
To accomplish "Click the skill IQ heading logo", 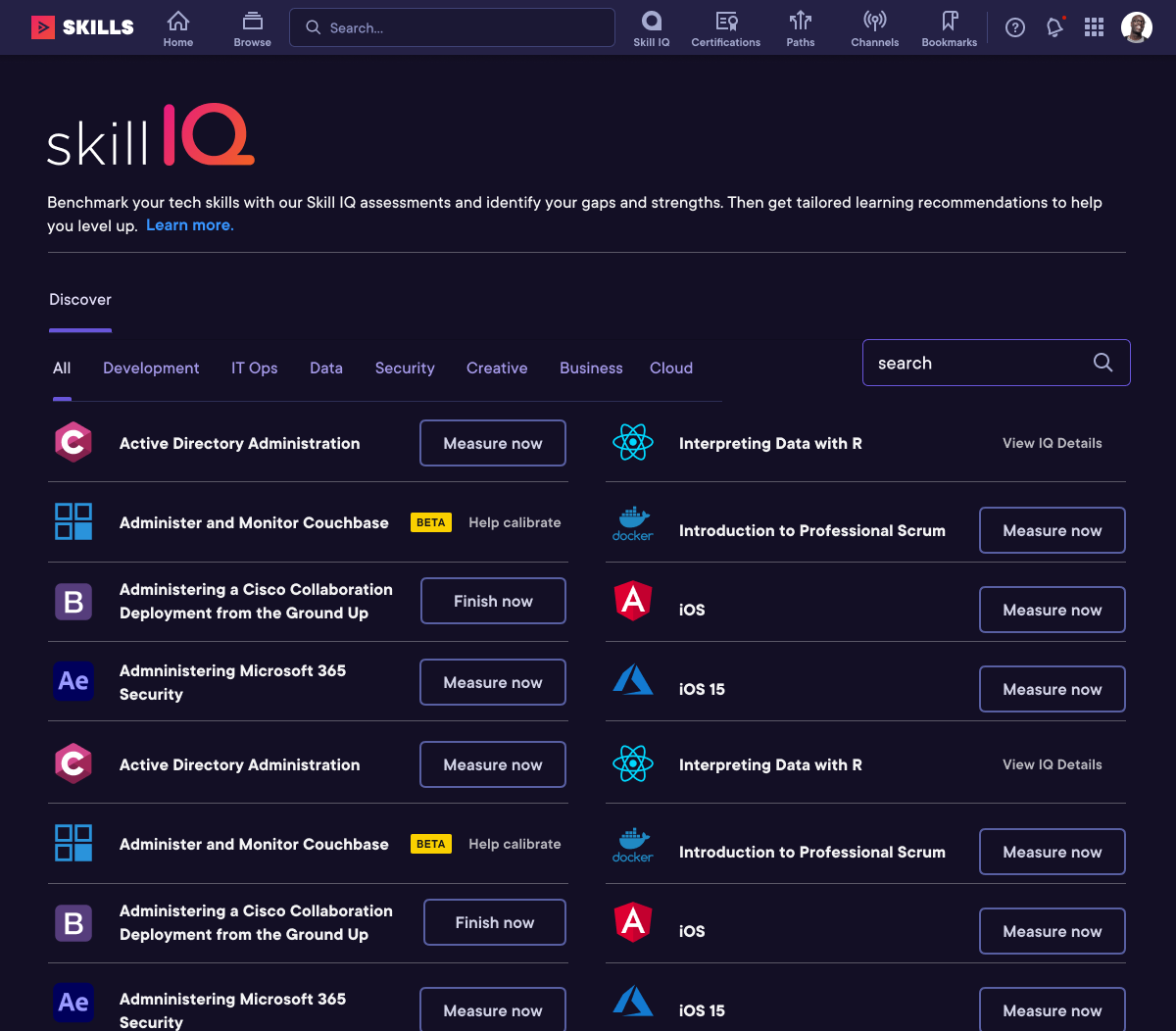I will point(151,135).
